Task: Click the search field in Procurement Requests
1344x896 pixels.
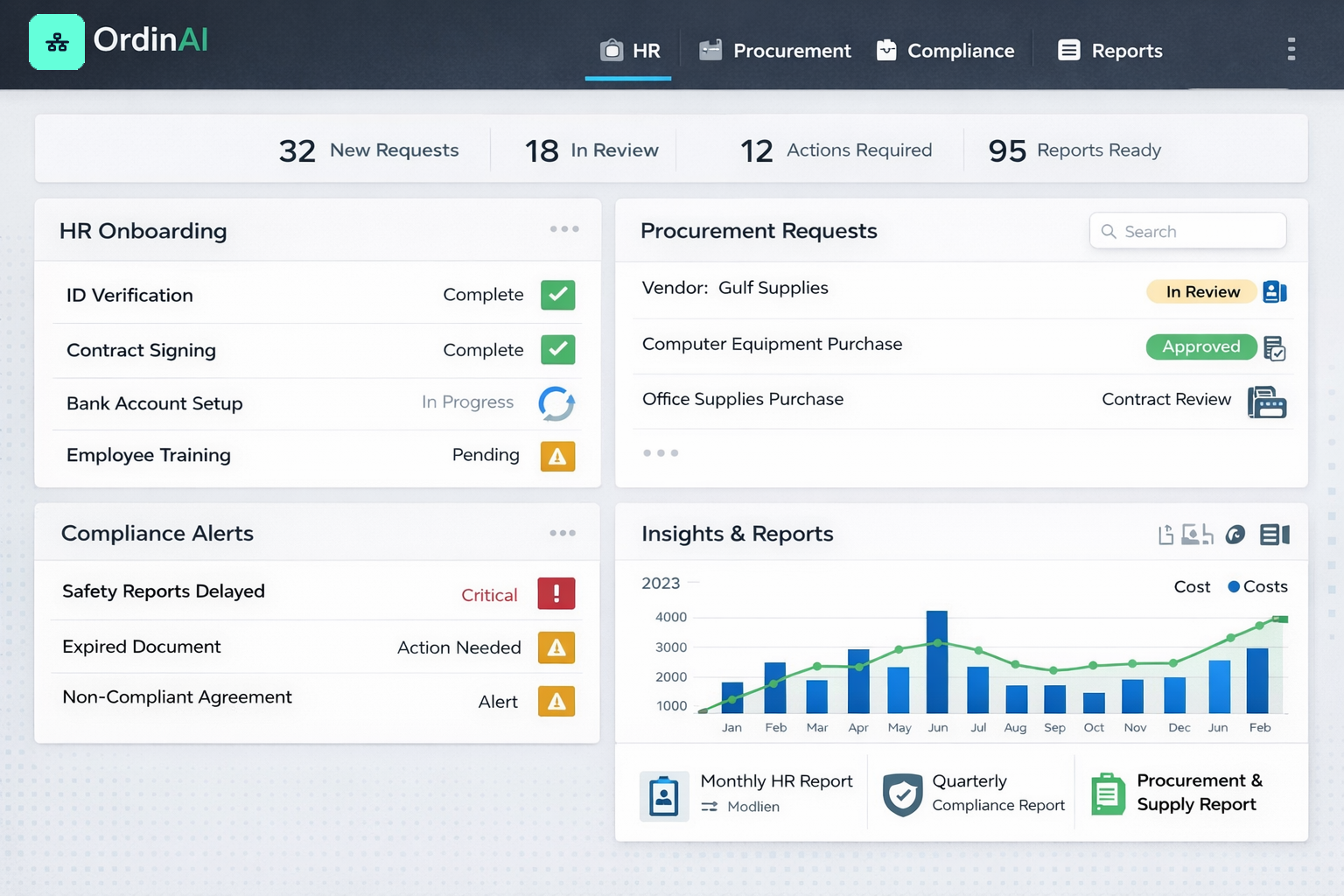Action: (x=1187, y=230)
